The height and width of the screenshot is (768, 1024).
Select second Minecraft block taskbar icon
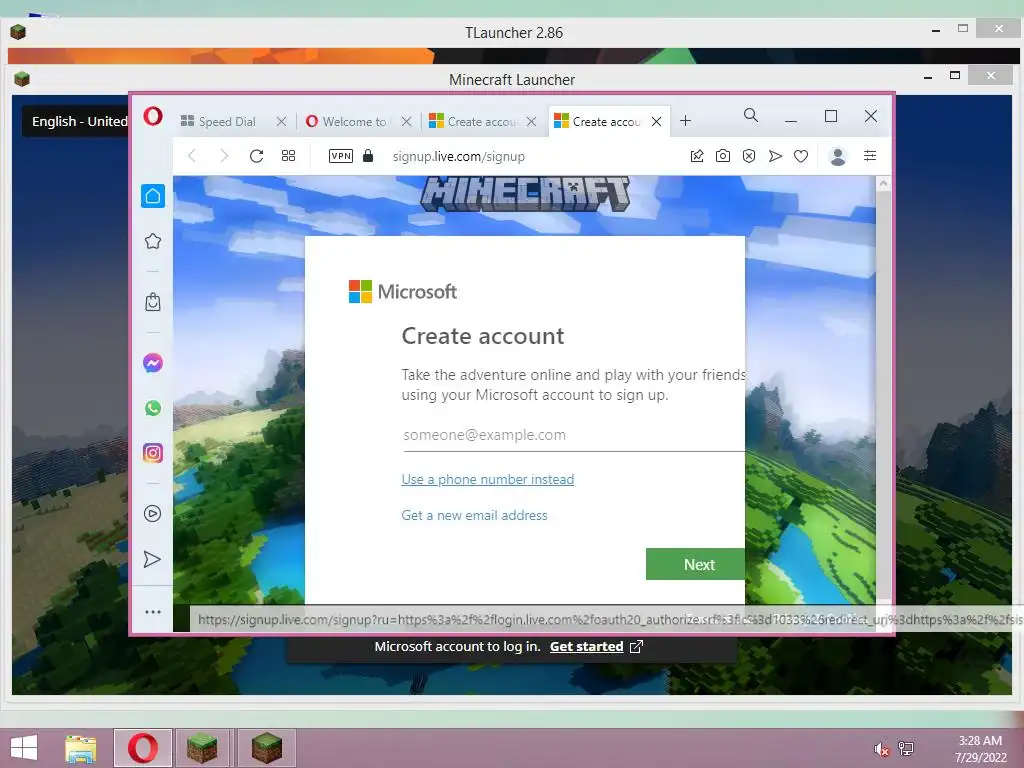coord(266,748)
